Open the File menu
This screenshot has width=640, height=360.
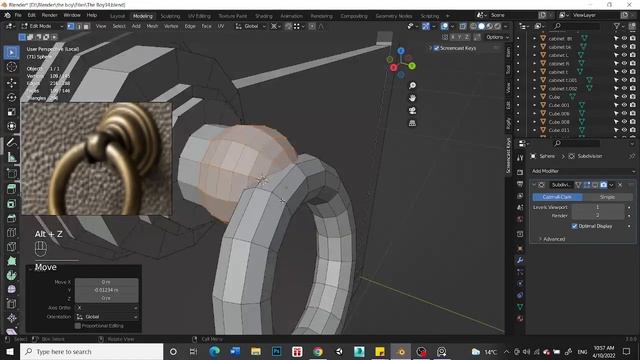(x=18, y=15)
